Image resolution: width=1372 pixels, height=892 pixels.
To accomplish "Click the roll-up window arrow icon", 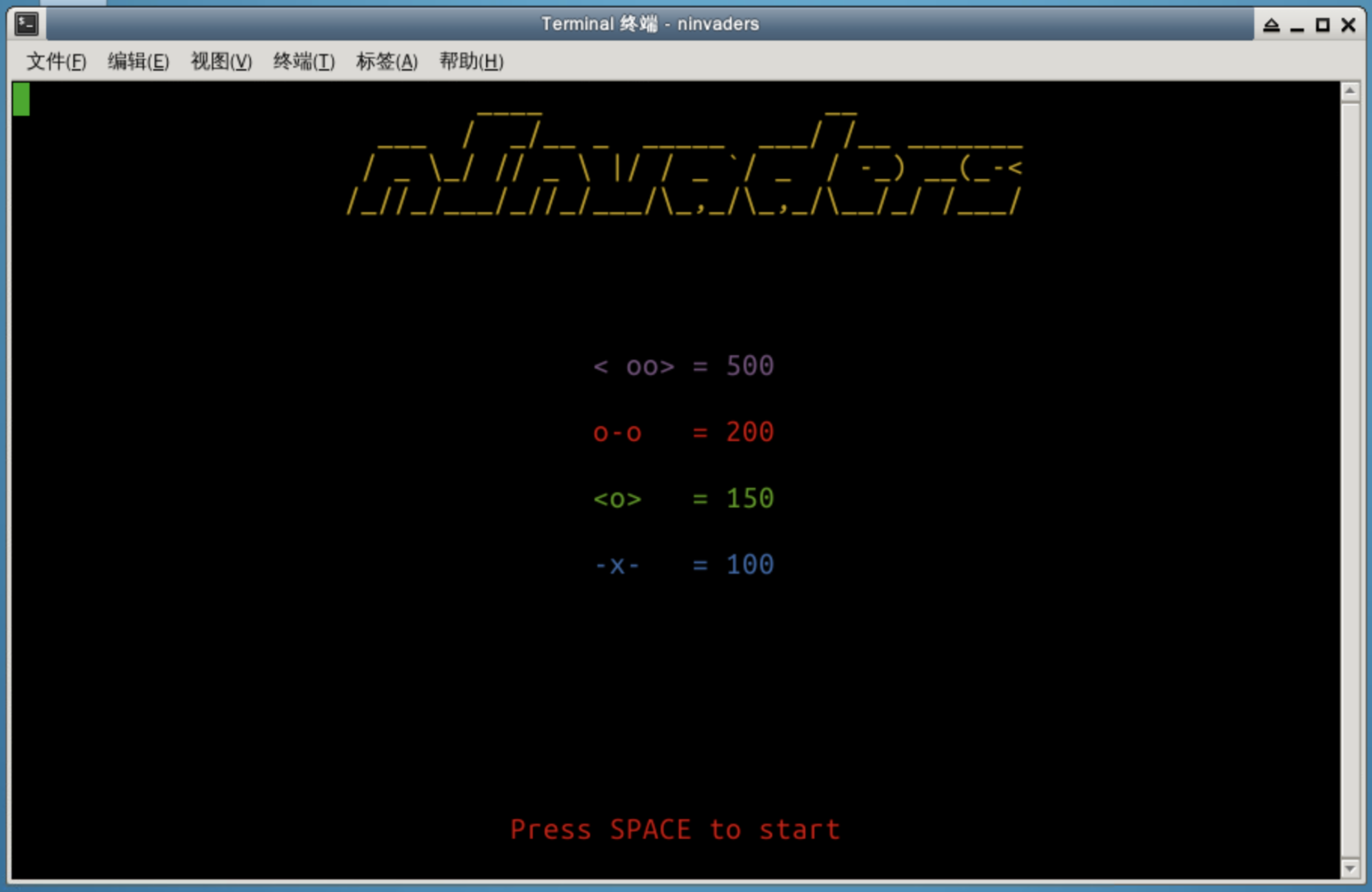I will 1271,26.
